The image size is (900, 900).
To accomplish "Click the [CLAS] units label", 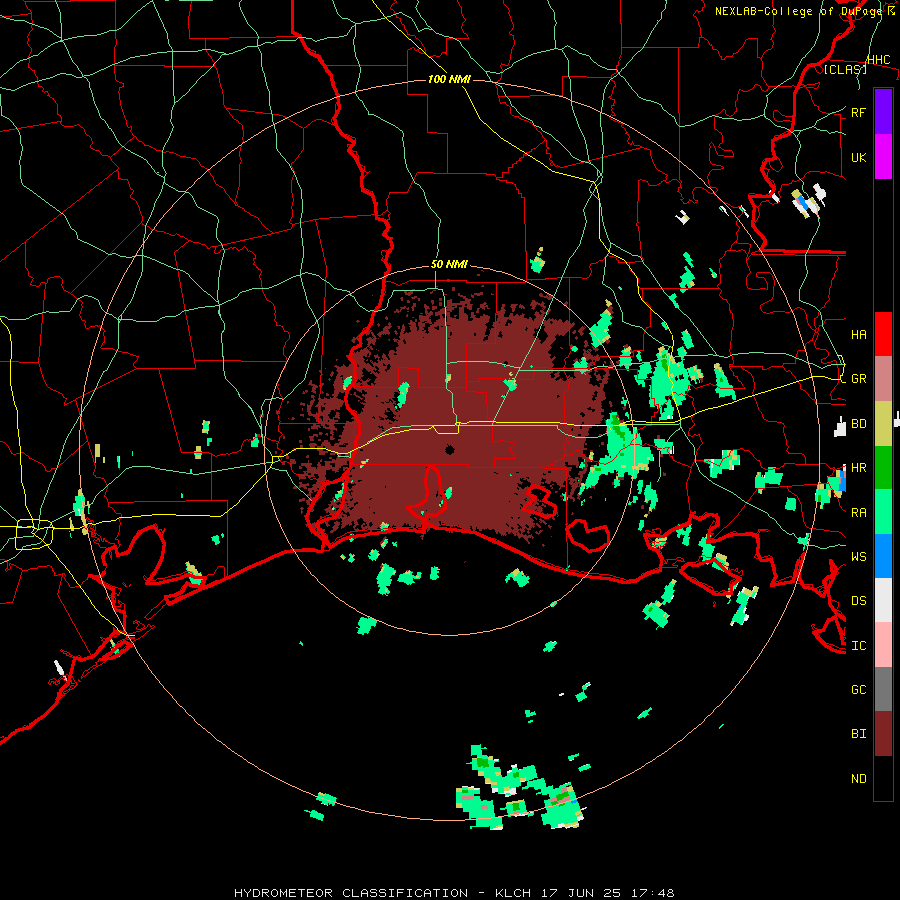I will [x=845, y=69].
